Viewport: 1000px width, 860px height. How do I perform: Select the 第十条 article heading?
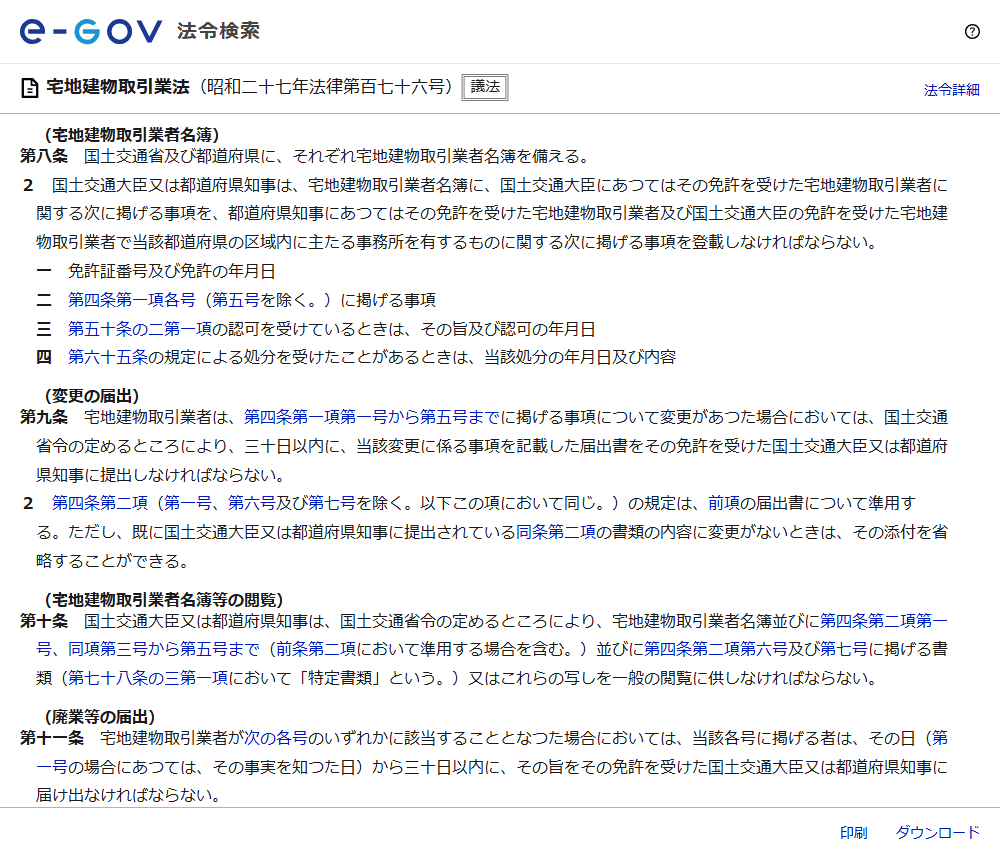pos(44,621)
